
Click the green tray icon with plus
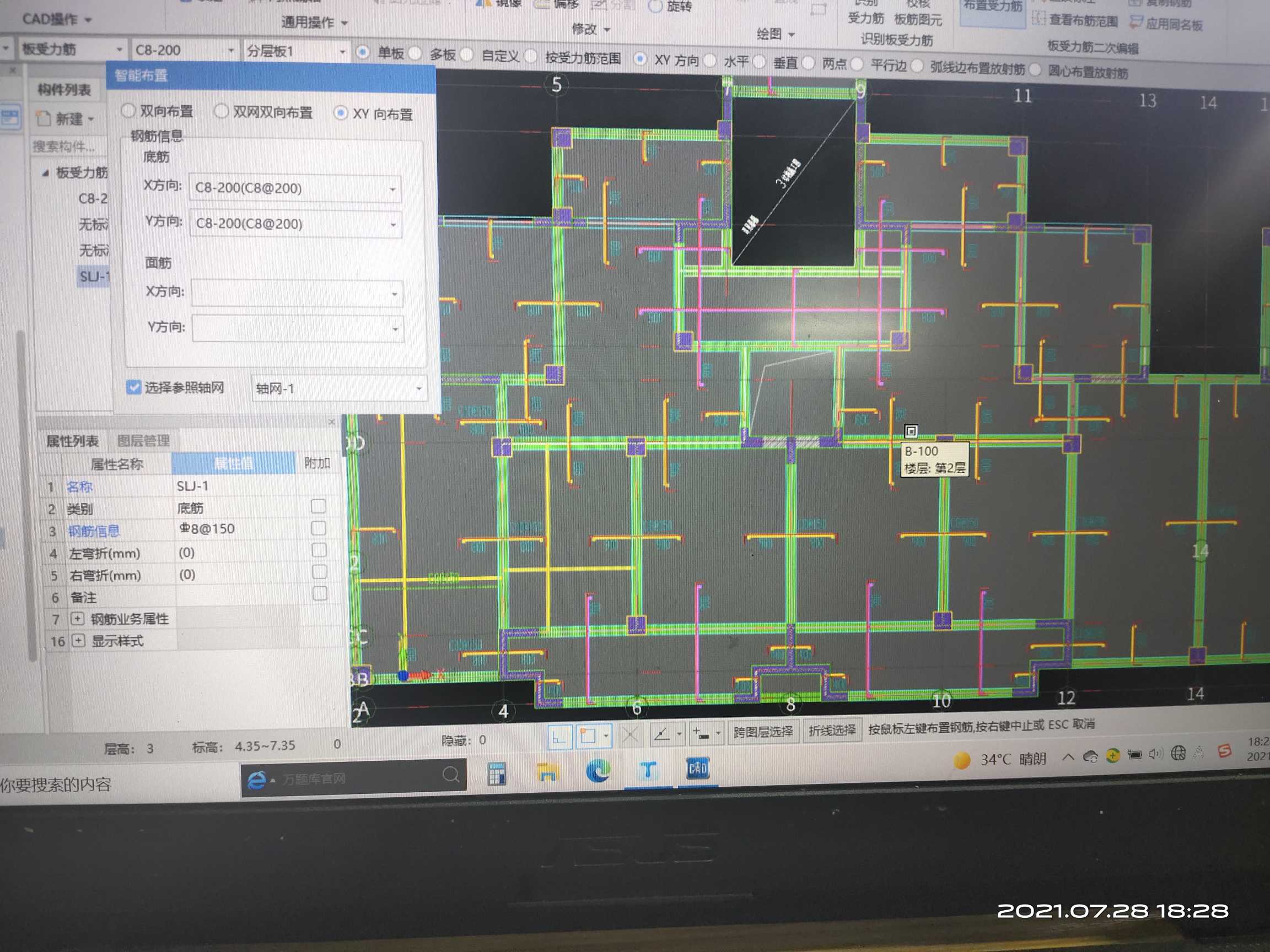pyautogui.click(x=1113, y=755)
